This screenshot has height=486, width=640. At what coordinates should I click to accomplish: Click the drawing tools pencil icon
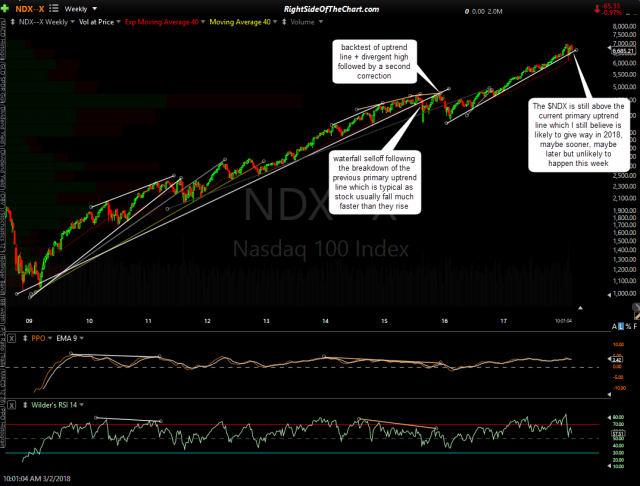[636, 316]
